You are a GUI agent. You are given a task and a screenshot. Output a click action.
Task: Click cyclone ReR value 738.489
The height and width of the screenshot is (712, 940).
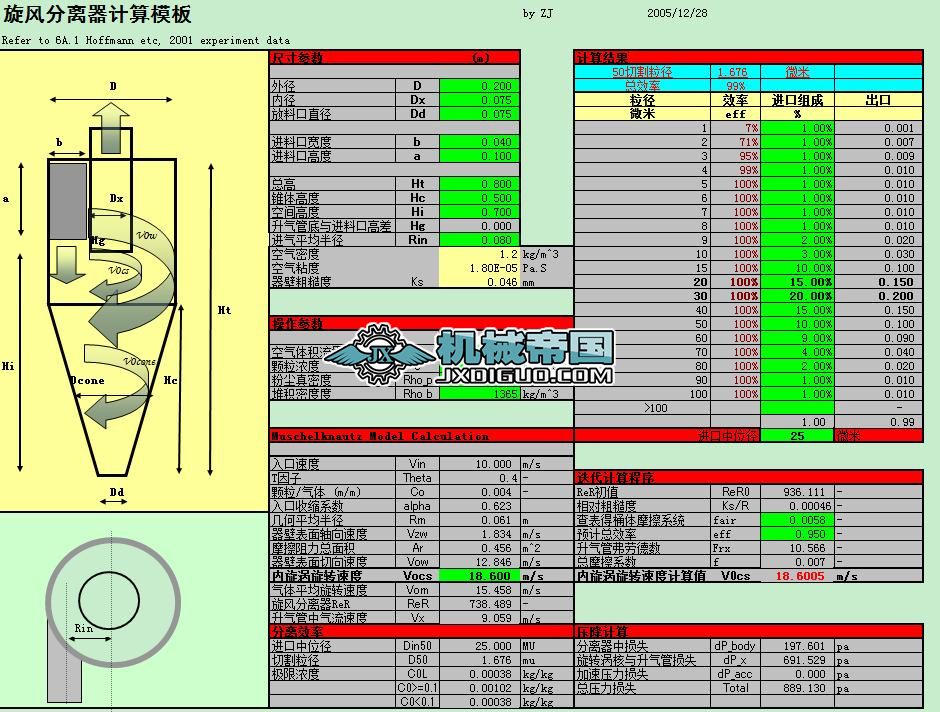coord(479,604)
